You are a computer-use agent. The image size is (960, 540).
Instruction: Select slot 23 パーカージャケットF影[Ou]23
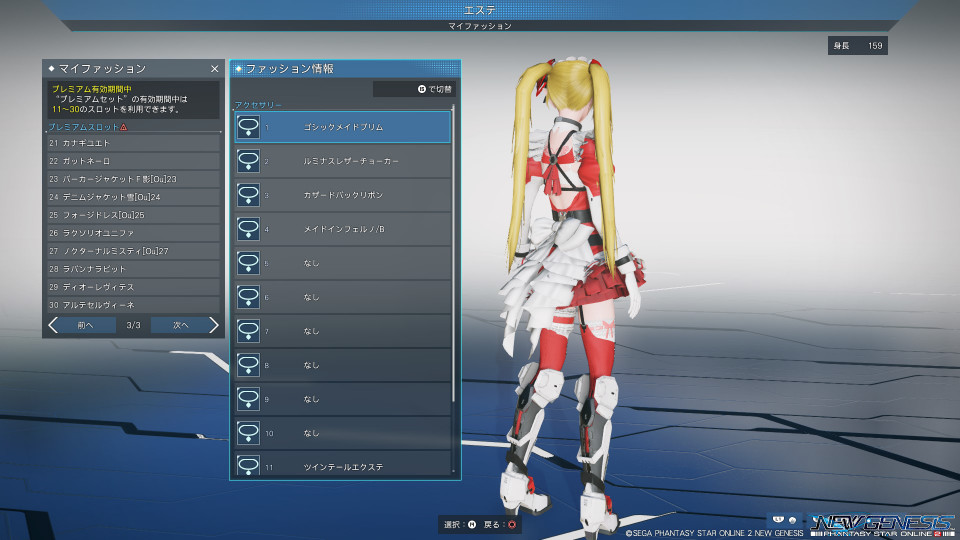point(133,179)
